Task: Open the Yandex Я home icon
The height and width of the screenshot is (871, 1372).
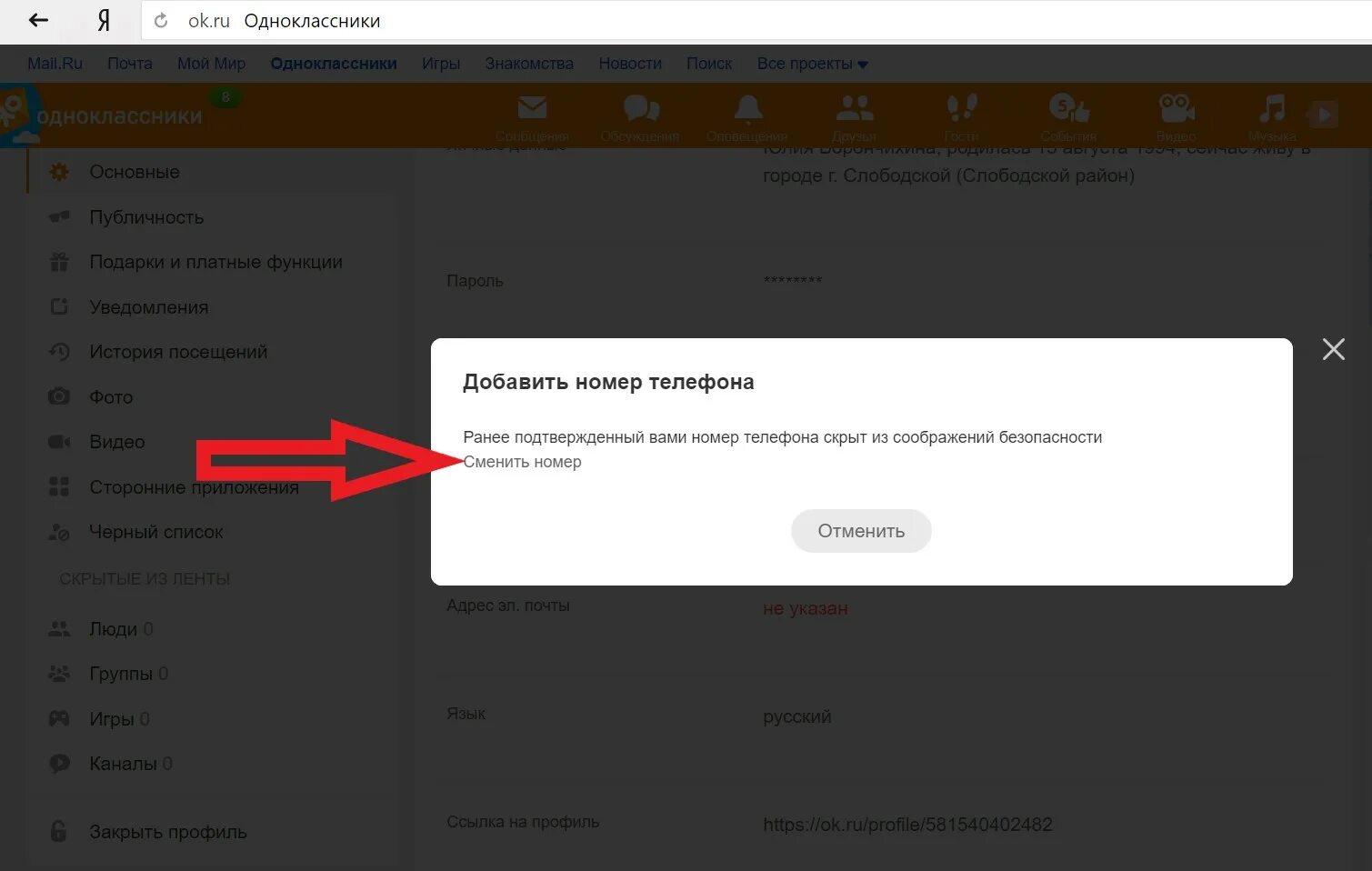Action: (104, 20)
